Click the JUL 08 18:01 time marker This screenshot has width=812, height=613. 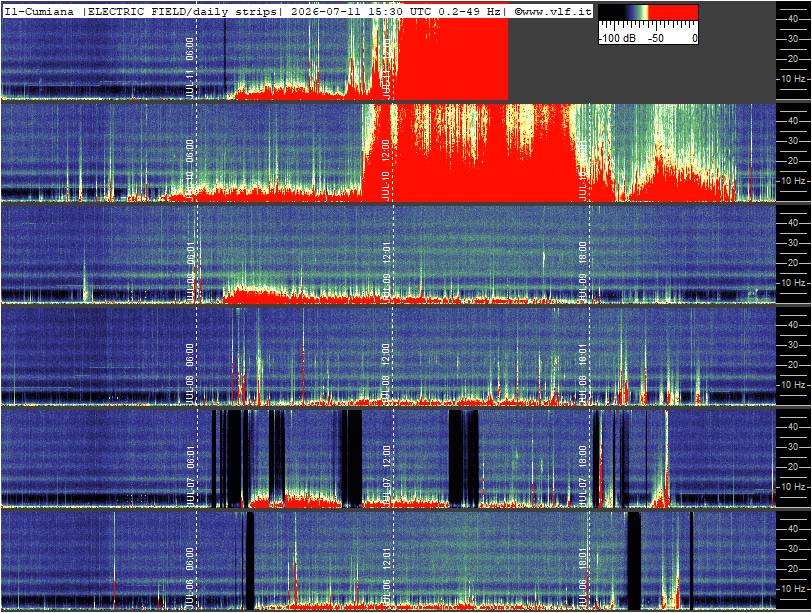point(583,373)
